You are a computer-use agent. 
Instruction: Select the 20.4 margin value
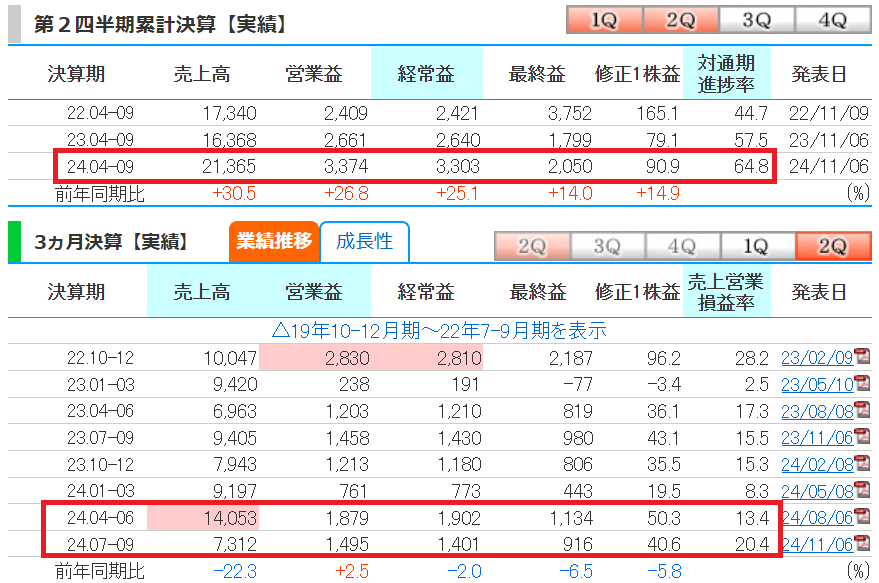pos(752,544)
